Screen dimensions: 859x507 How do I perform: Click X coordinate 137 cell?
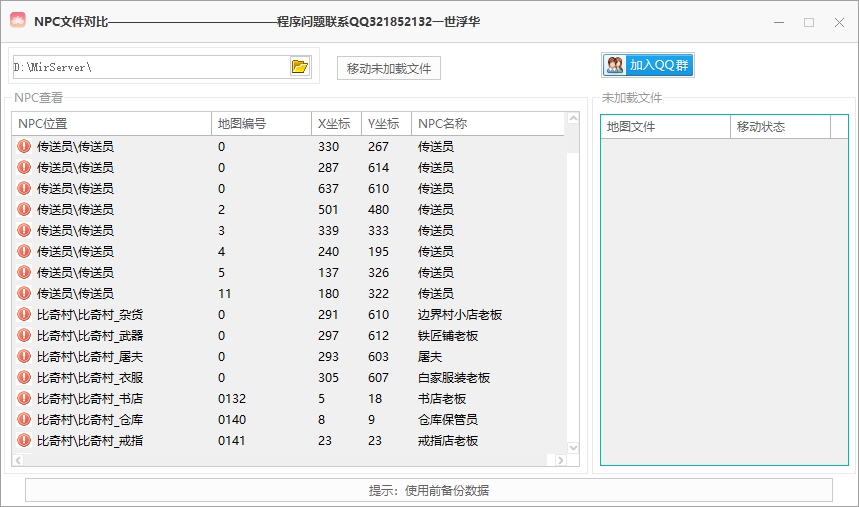(328, 272)
